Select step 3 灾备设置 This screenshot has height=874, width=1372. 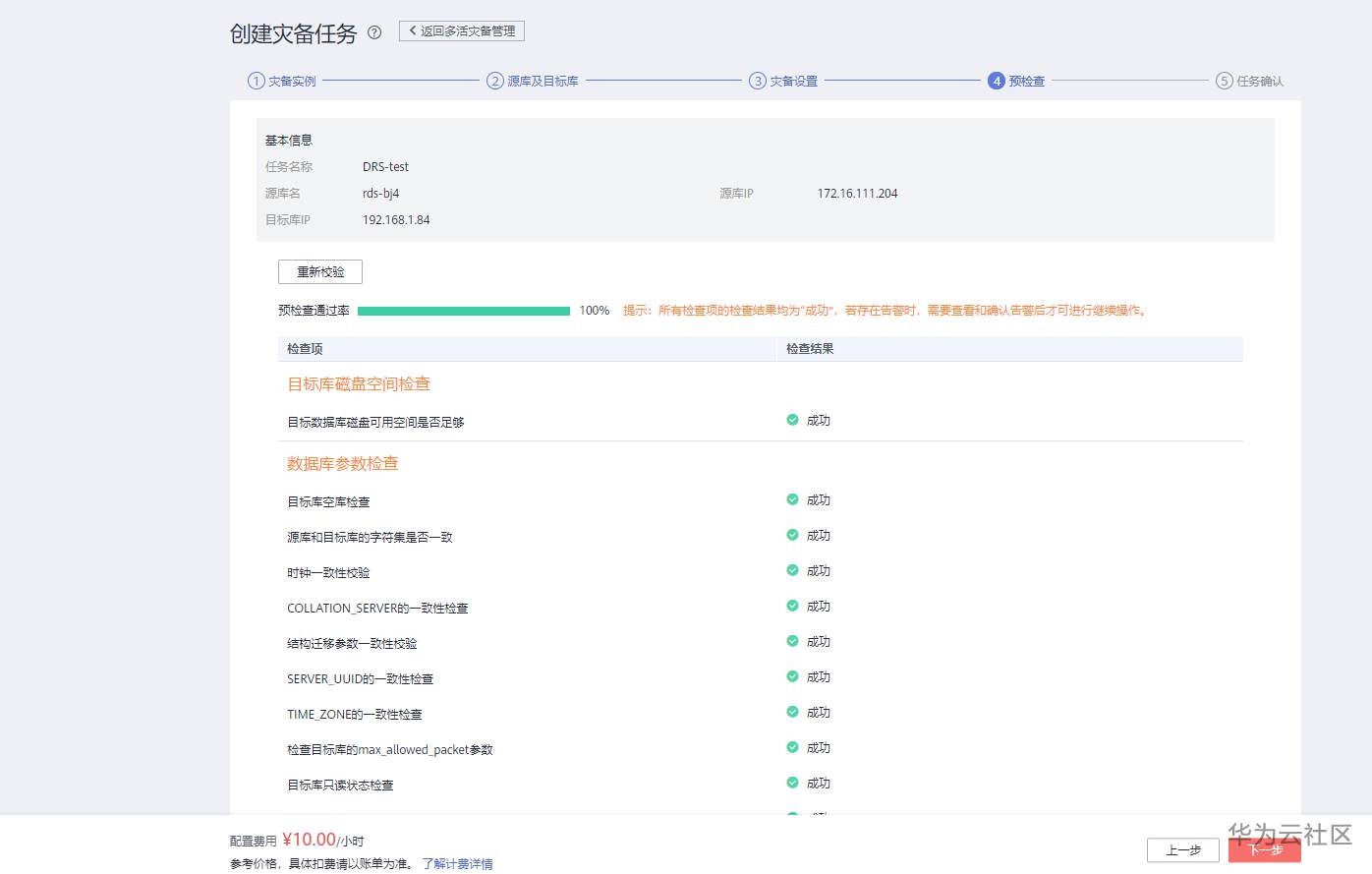click(783, 81)
